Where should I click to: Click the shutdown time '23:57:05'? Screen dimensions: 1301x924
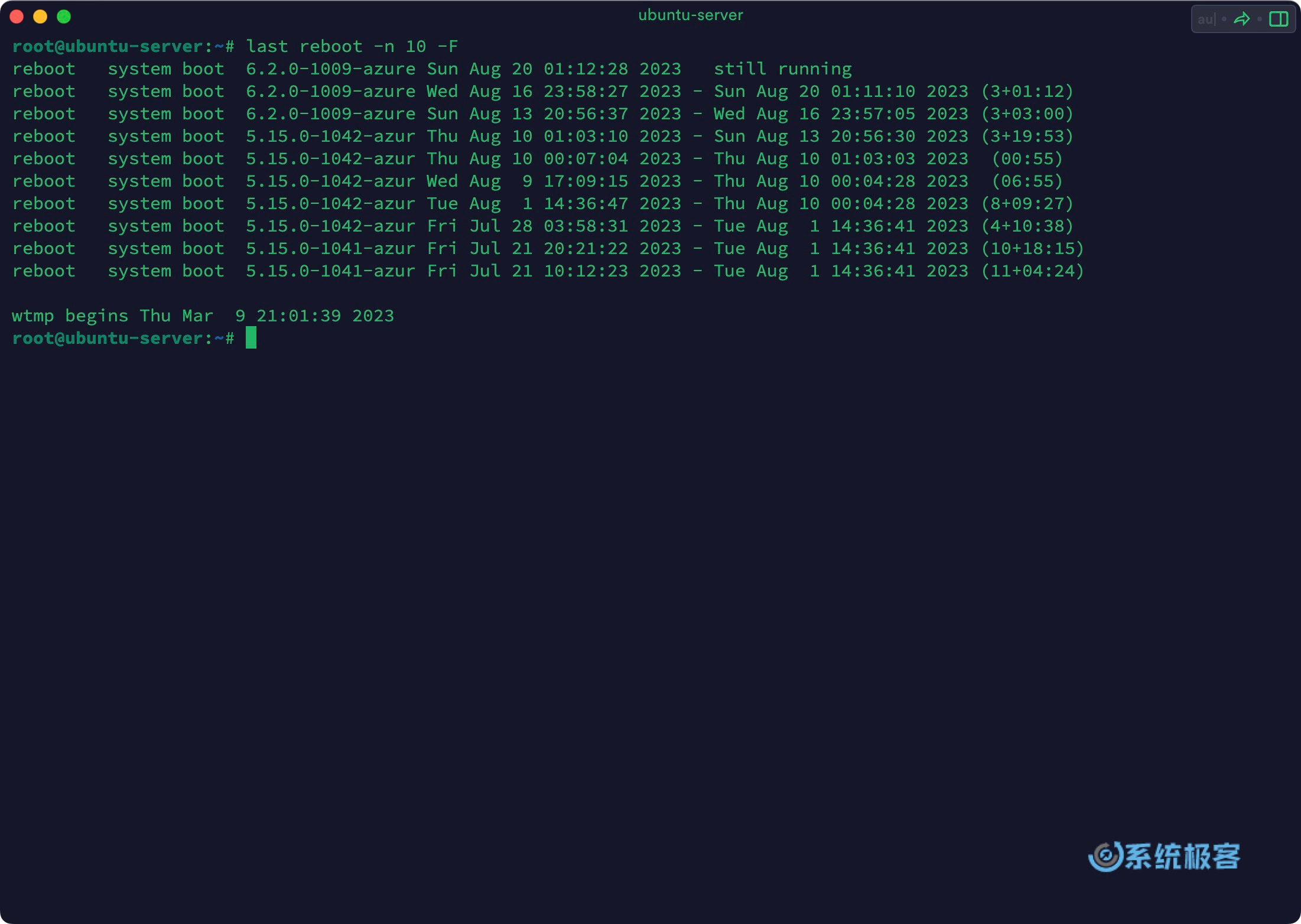tap(873, 113)
